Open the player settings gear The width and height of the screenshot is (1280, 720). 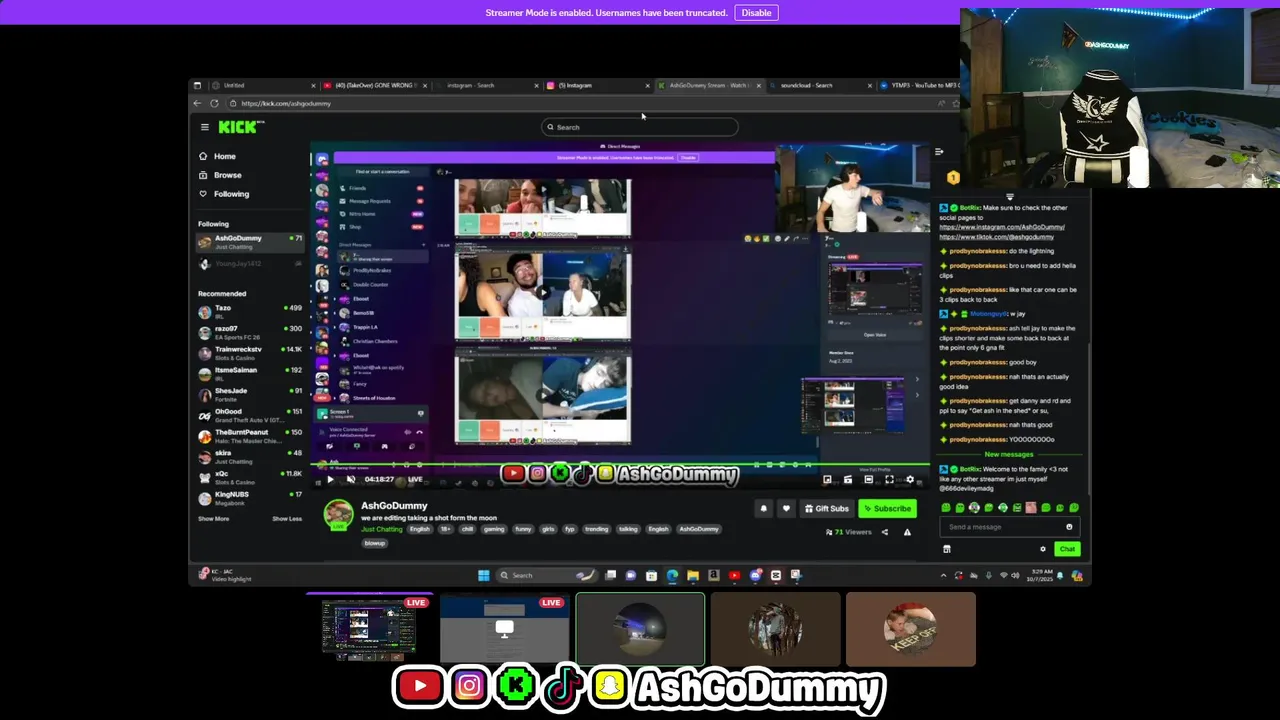pyautogui.click(x=910, y=479)
